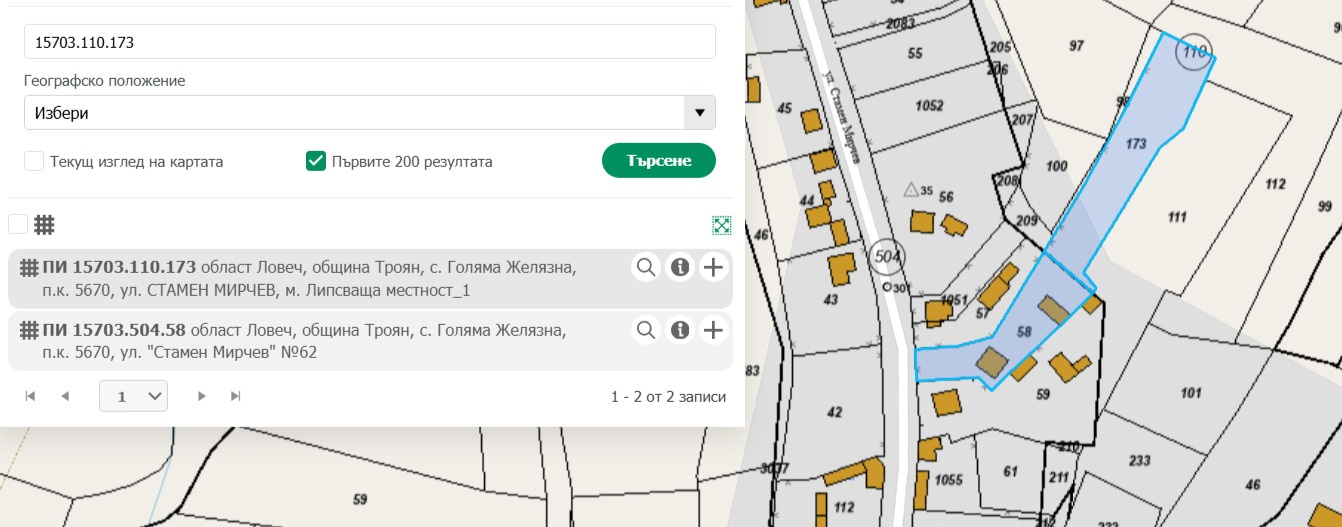1342x527 pixels.
Task: Click the dropdown arrow beside "Избери"
Action: [699, 113]
